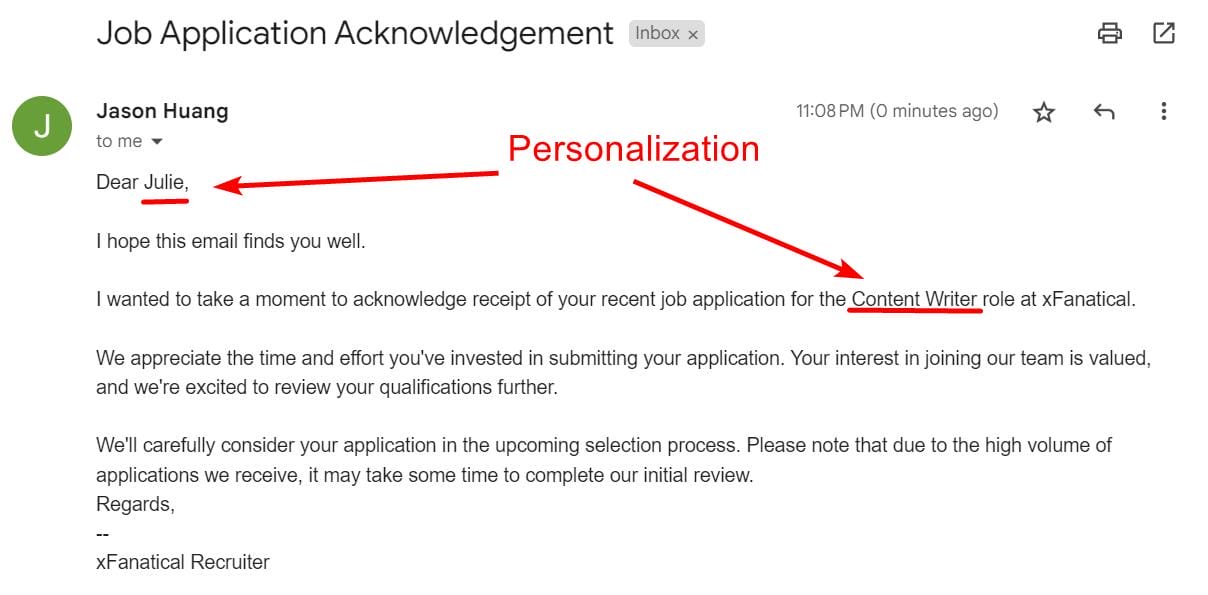Click the "xFanatical Recruiter" signature line

(182, 562)
